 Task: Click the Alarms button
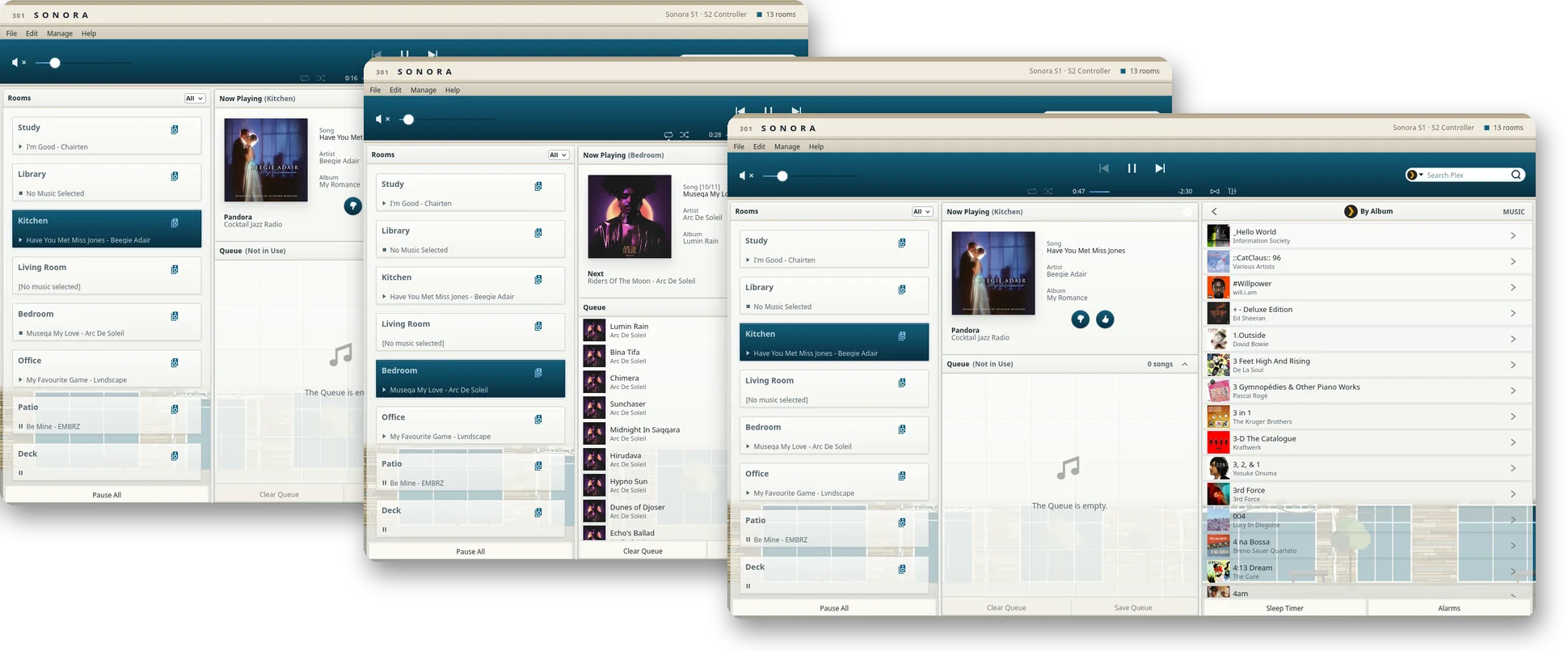[1448, 608]
